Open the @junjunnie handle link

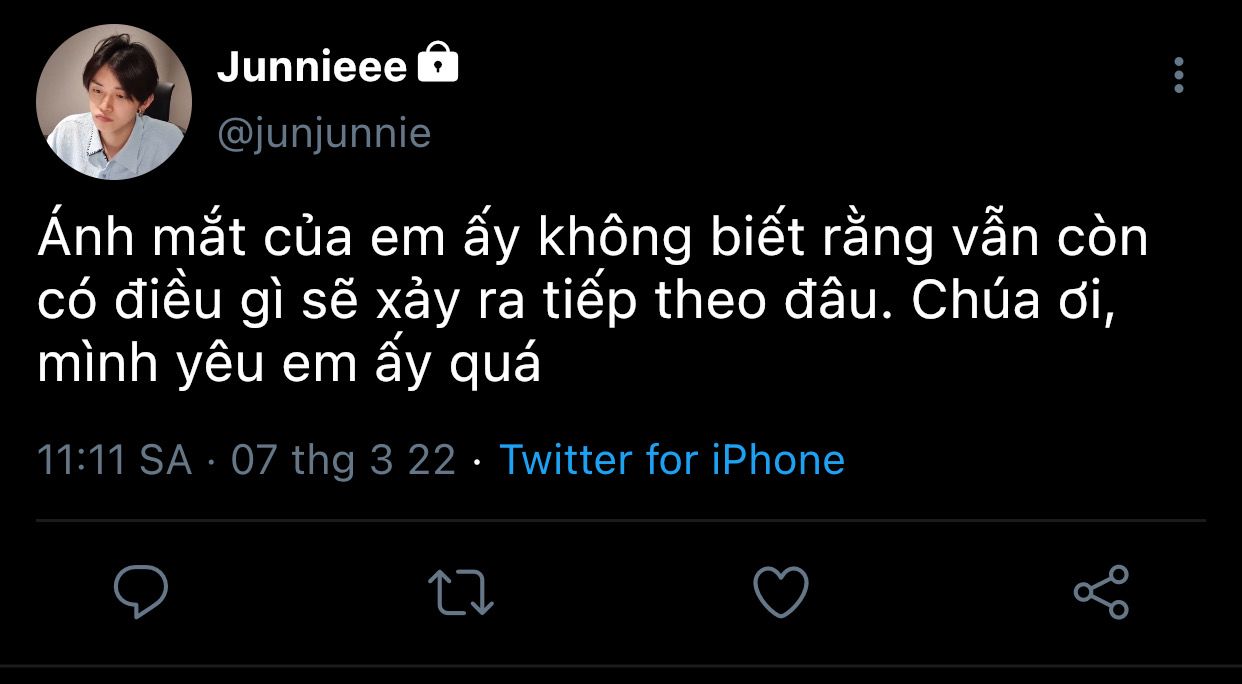[x=324, y=133]
